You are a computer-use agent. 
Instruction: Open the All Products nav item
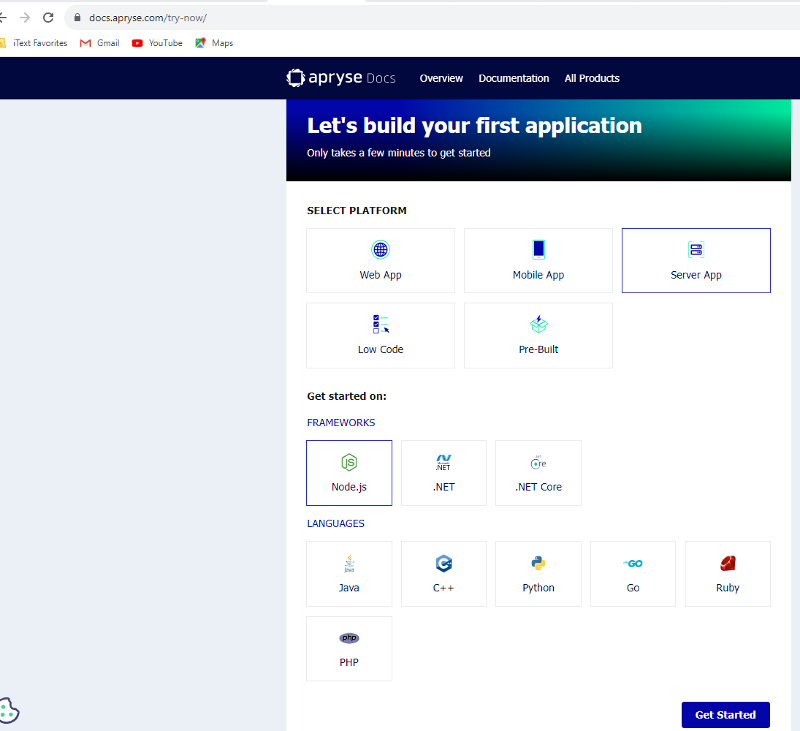tap(592, 78)
